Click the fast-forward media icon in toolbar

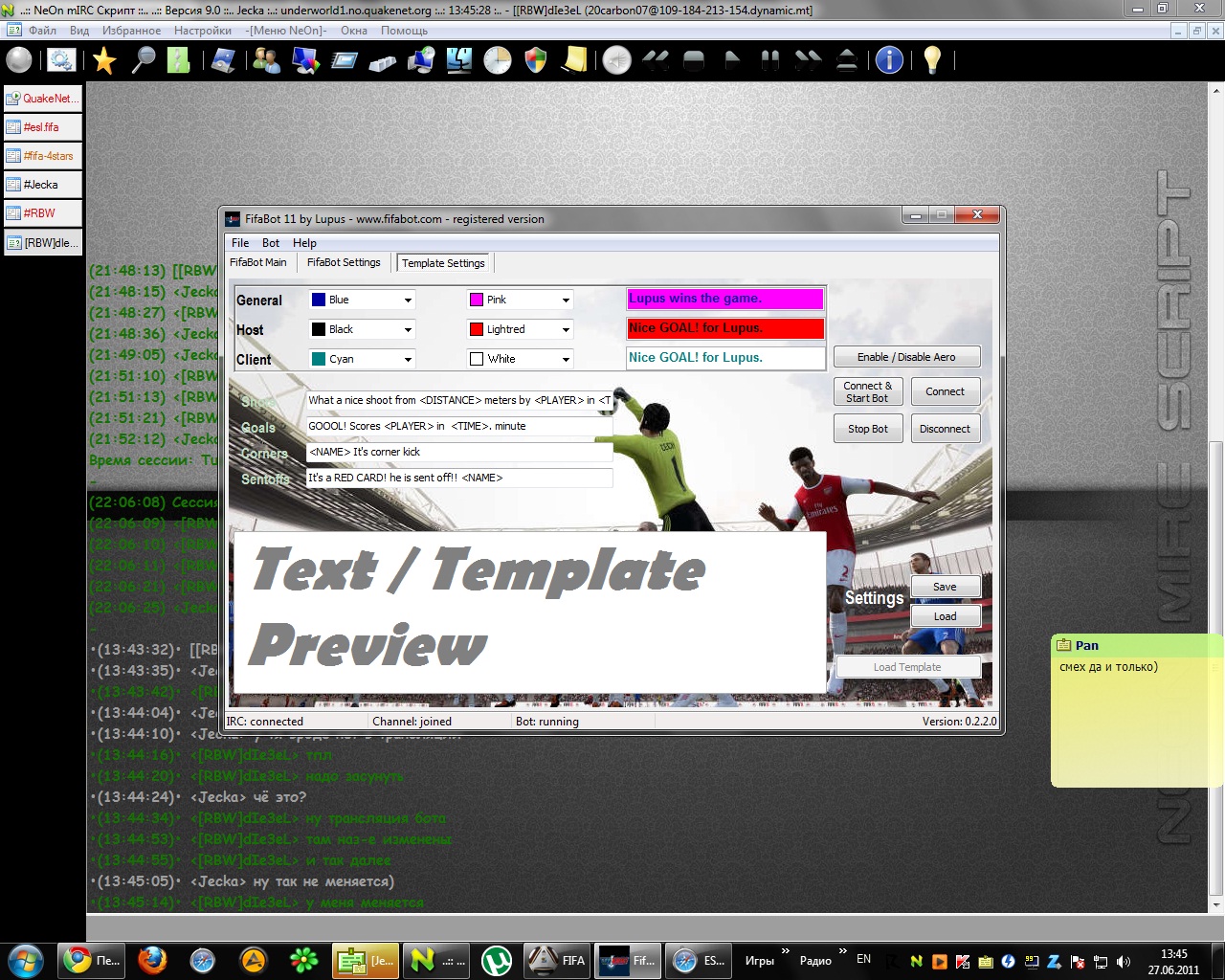coord(809,60)
